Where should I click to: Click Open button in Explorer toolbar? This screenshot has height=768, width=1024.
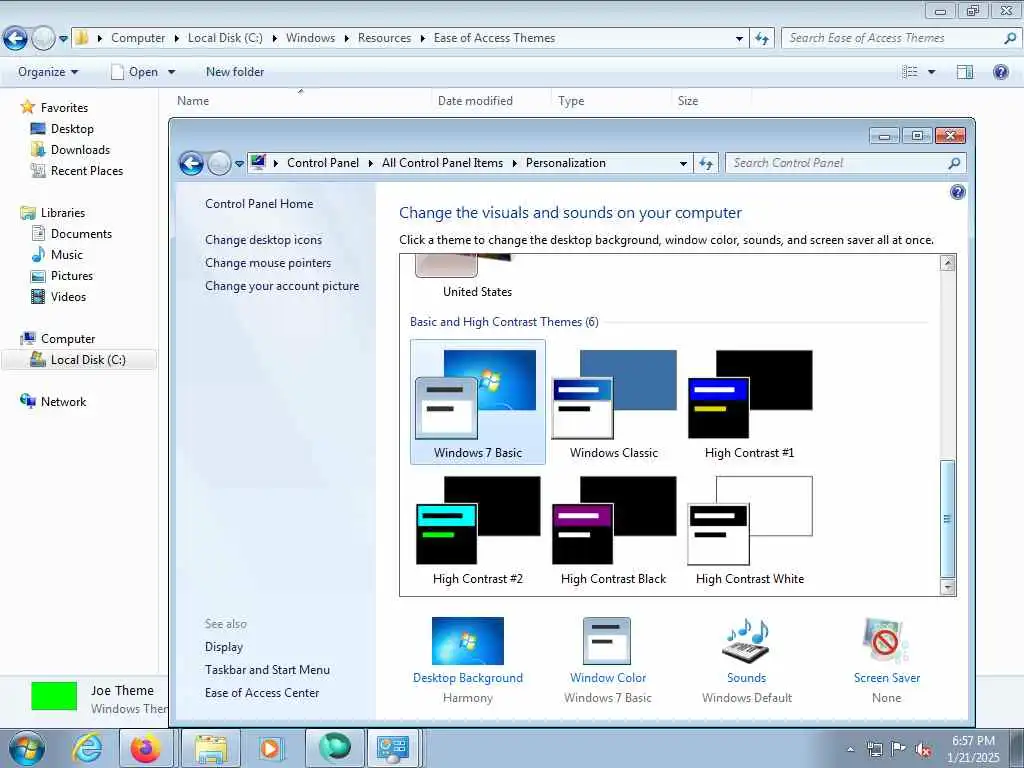pos(135,72)
